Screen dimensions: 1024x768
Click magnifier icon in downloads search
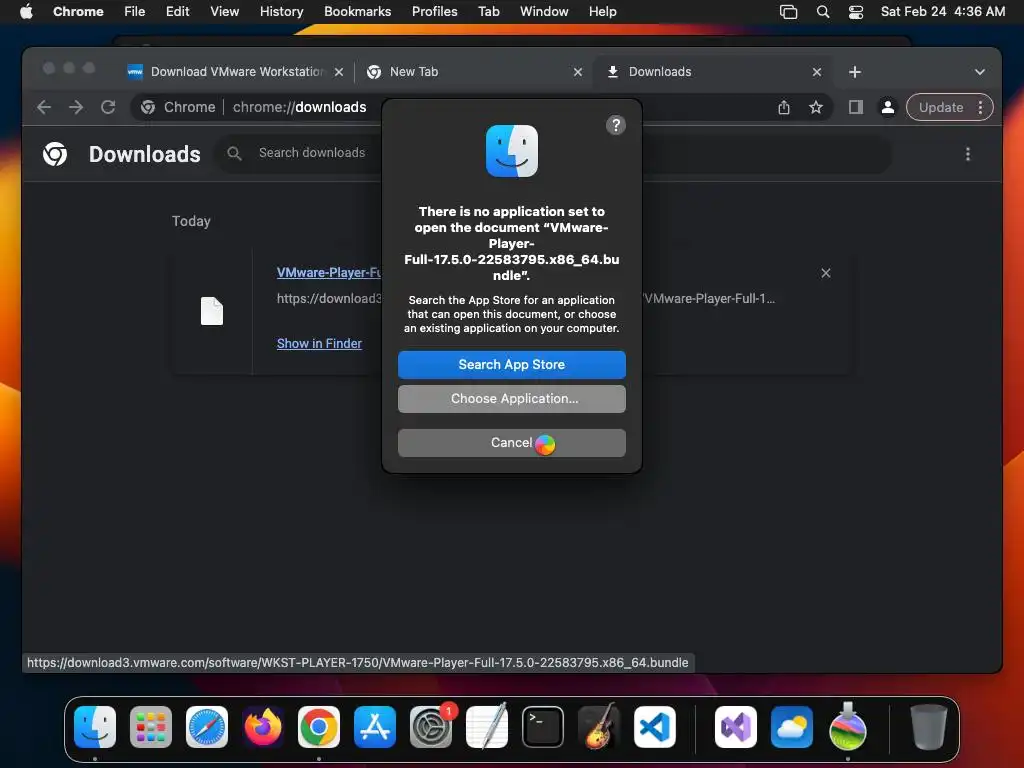pos(234,153)
